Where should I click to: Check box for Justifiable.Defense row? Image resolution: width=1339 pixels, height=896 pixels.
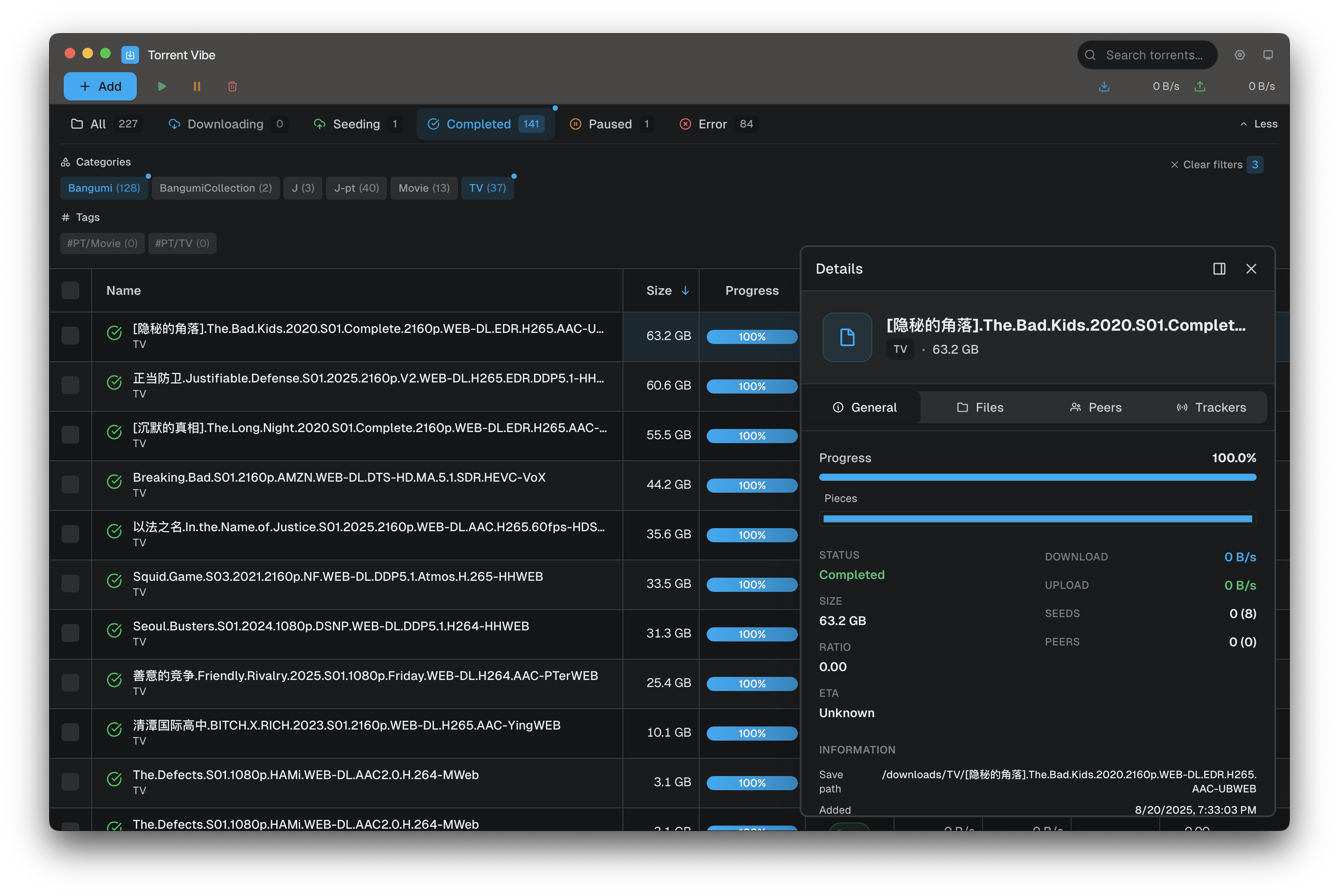pyautogui.click(x=70, y=386)
